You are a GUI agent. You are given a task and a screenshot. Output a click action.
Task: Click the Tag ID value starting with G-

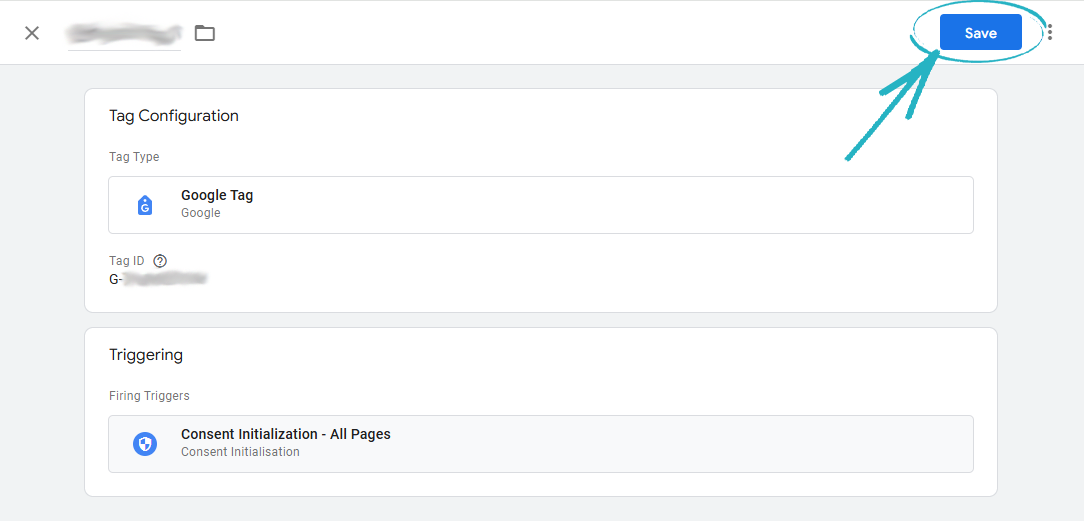point(157,279)
